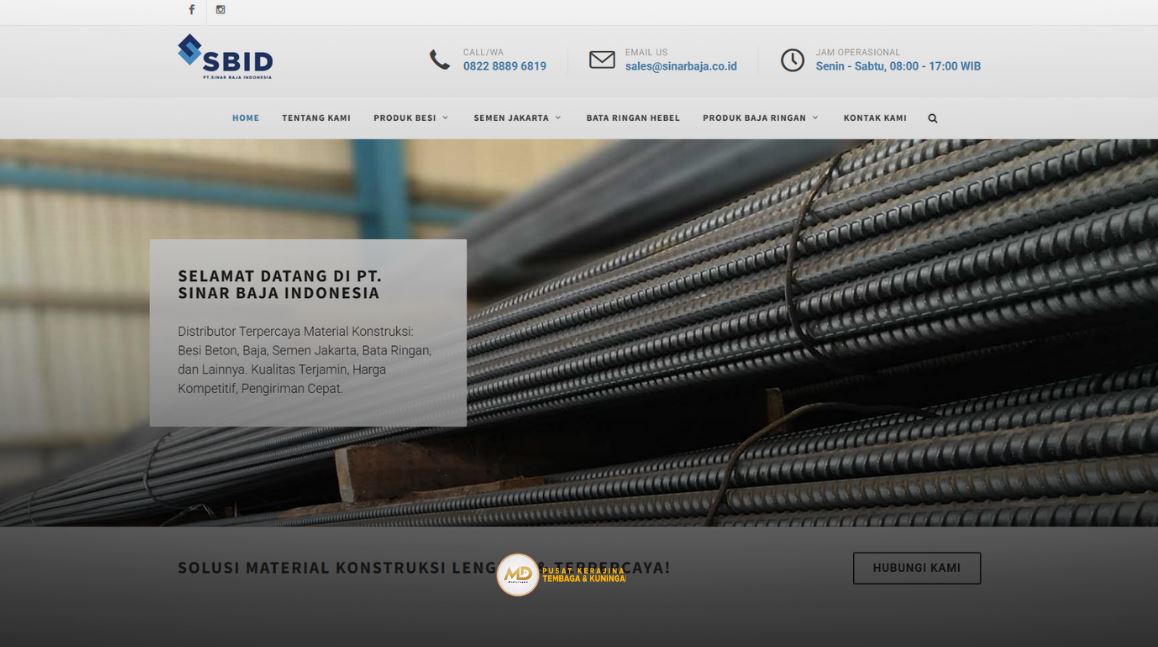Viewport: 1158px width, 647px height.
Task: Click the Selamat Datang welcome heading
Action: pos(280,284)
